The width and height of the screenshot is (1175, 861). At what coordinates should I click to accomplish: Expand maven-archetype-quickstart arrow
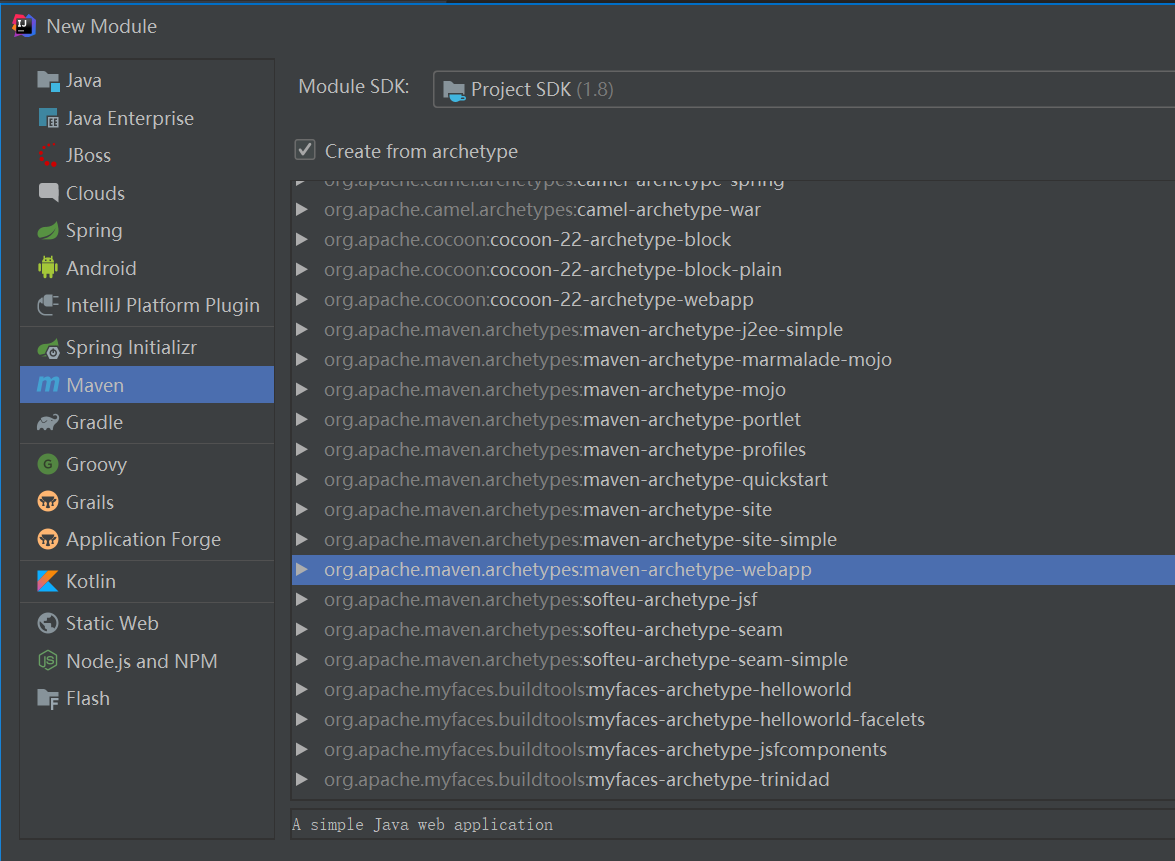pyautogui.click(x=302, y=480)
